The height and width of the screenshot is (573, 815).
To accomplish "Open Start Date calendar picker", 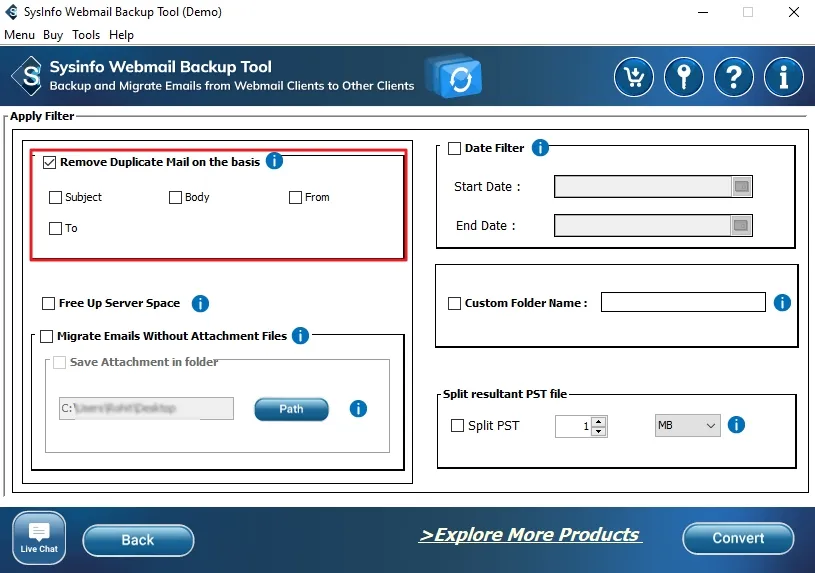I will (x=742, y=187).
